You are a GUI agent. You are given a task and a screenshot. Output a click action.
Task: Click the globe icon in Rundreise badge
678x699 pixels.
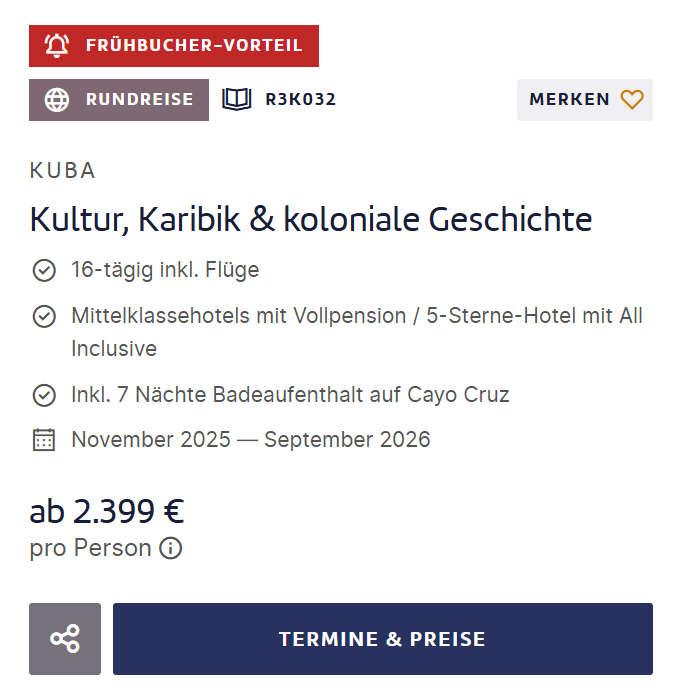coord(57,100)
